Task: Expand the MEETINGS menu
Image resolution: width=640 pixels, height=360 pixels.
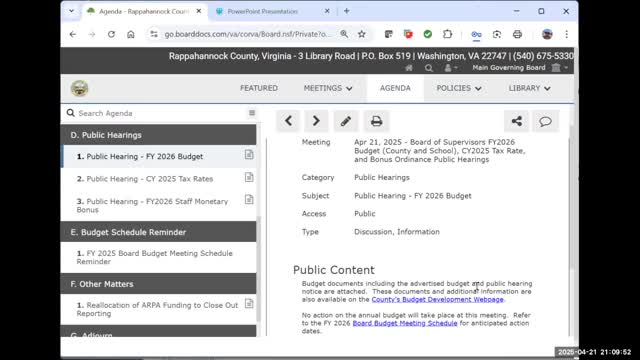Action: point(328,88)
